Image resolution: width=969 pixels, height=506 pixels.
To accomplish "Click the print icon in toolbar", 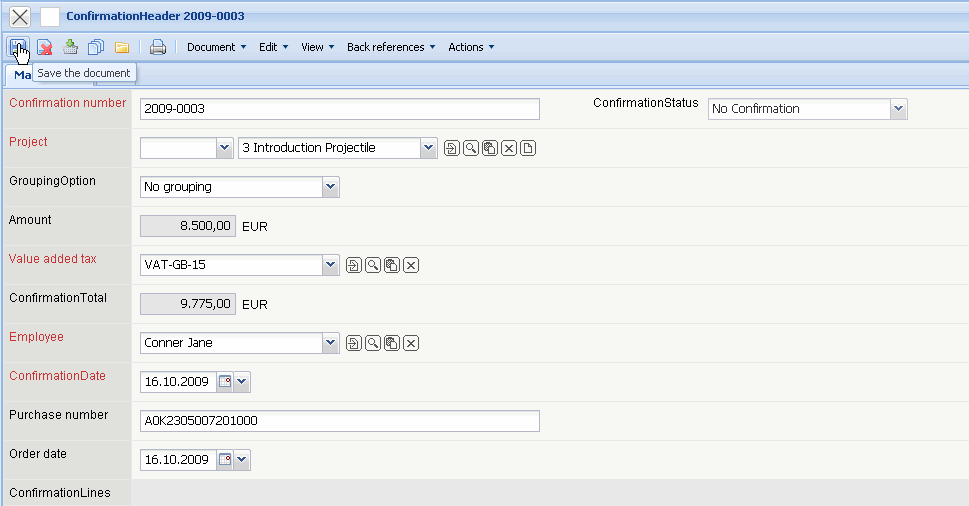I will tap(158, 47).
